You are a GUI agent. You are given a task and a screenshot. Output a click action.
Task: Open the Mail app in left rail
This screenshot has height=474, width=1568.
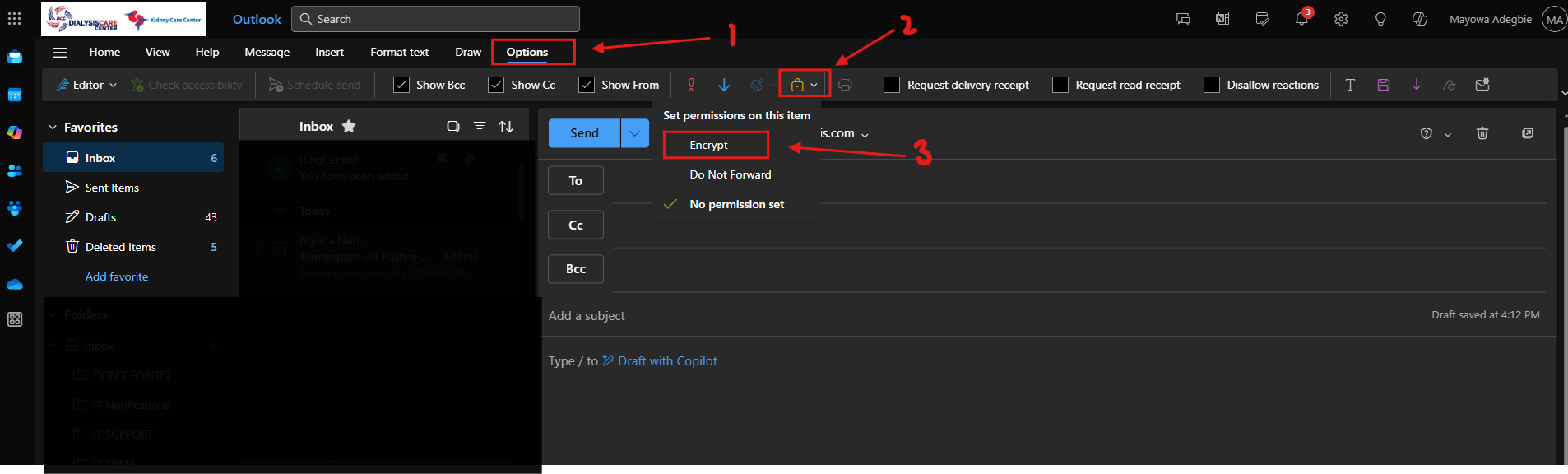click(x=15, y=57)
